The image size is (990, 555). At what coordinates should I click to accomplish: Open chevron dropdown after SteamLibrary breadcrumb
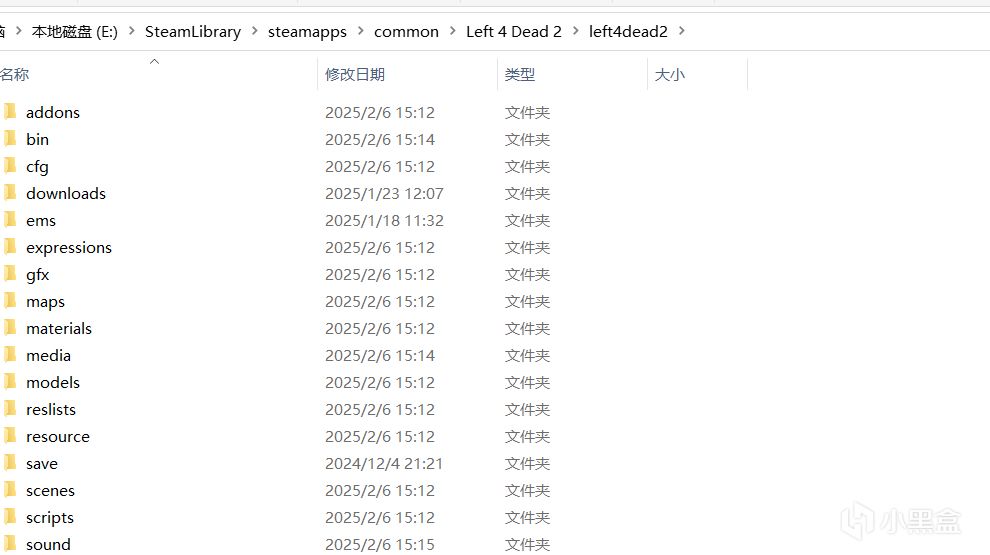point(254,31)
